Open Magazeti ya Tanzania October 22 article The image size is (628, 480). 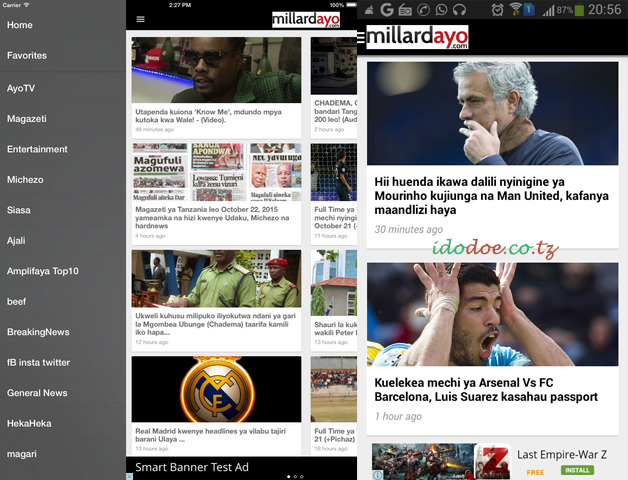point(212,218)
